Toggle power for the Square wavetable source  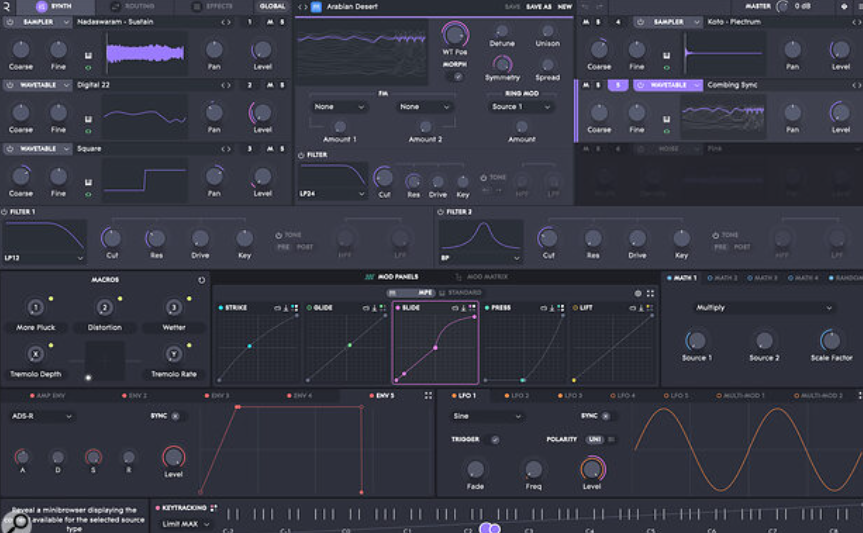(10, 149)
